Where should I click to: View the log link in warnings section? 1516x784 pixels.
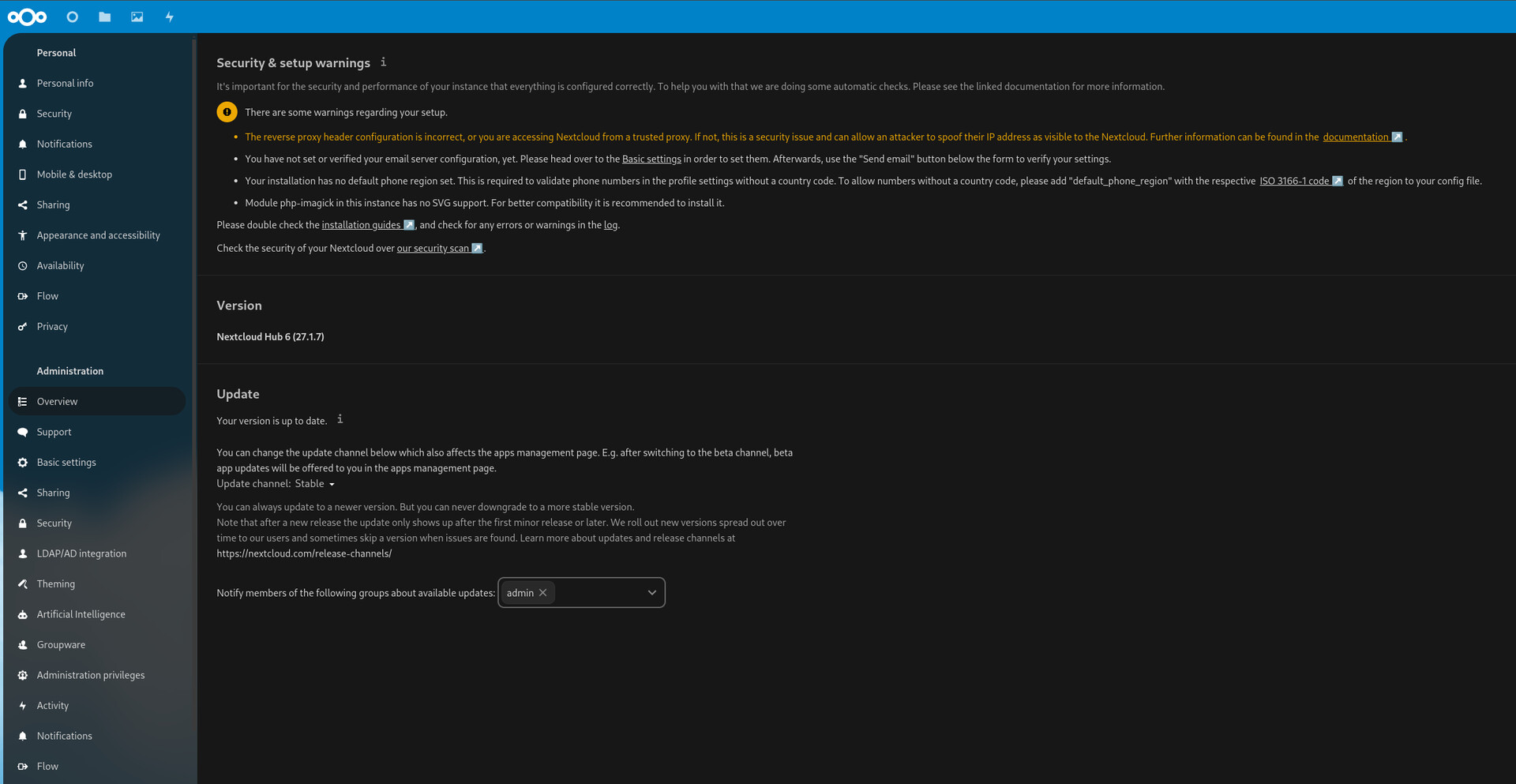(x=610, y=224)
